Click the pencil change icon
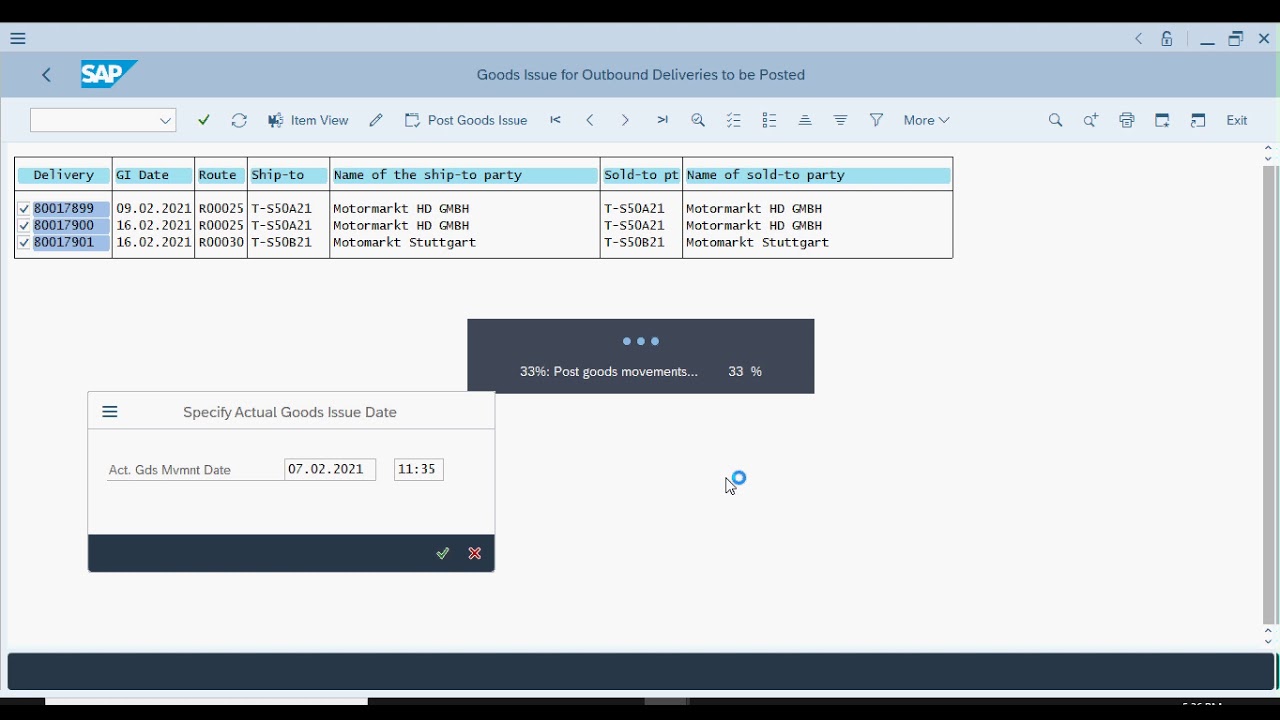Viewport: 1280px width, 720px height. tap(376, 120)
